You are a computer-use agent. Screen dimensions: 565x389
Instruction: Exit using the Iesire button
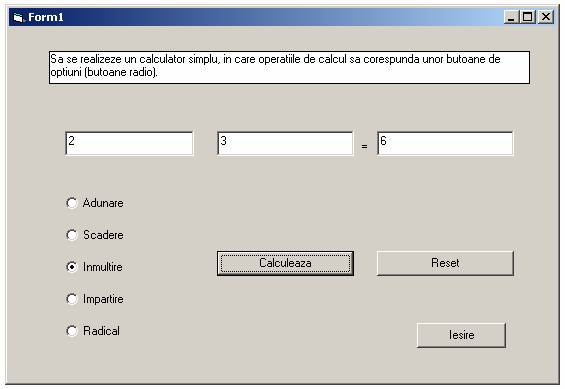pos(461,335)
